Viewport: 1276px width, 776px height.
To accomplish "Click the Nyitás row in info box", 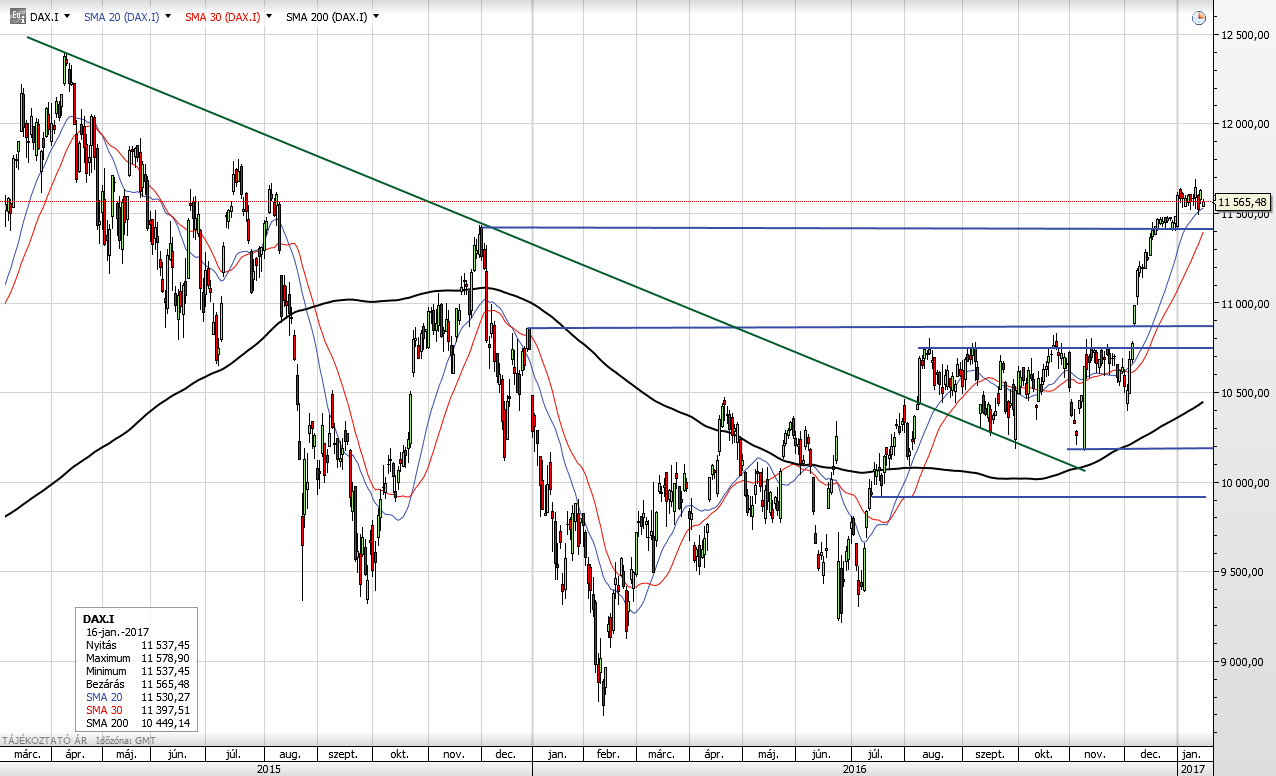I will click(x=138, y=645).
